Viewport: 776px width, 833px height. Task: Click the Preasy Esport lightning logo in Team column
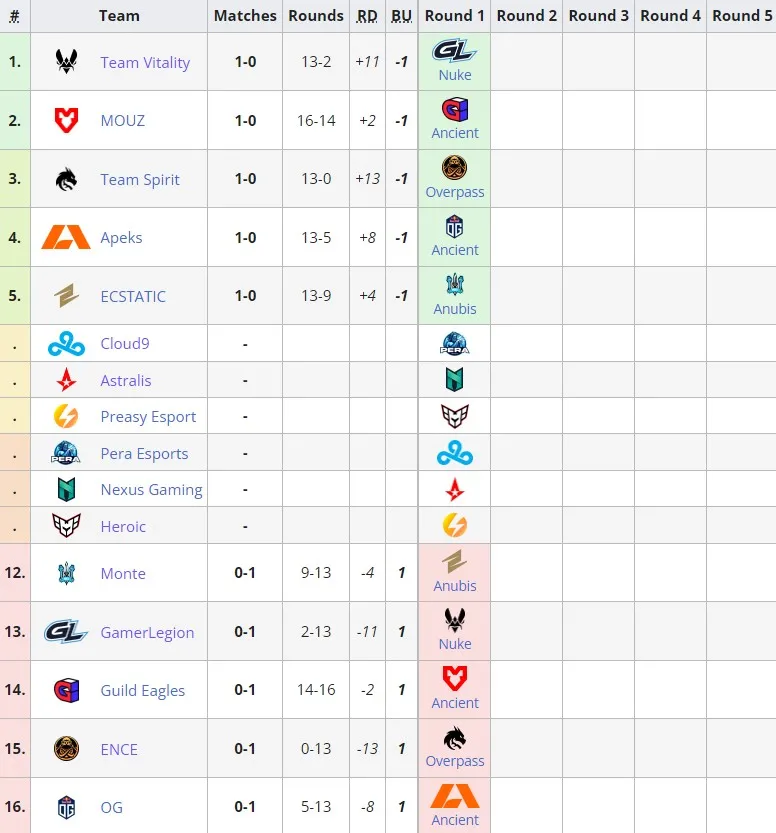coord(66,416)
